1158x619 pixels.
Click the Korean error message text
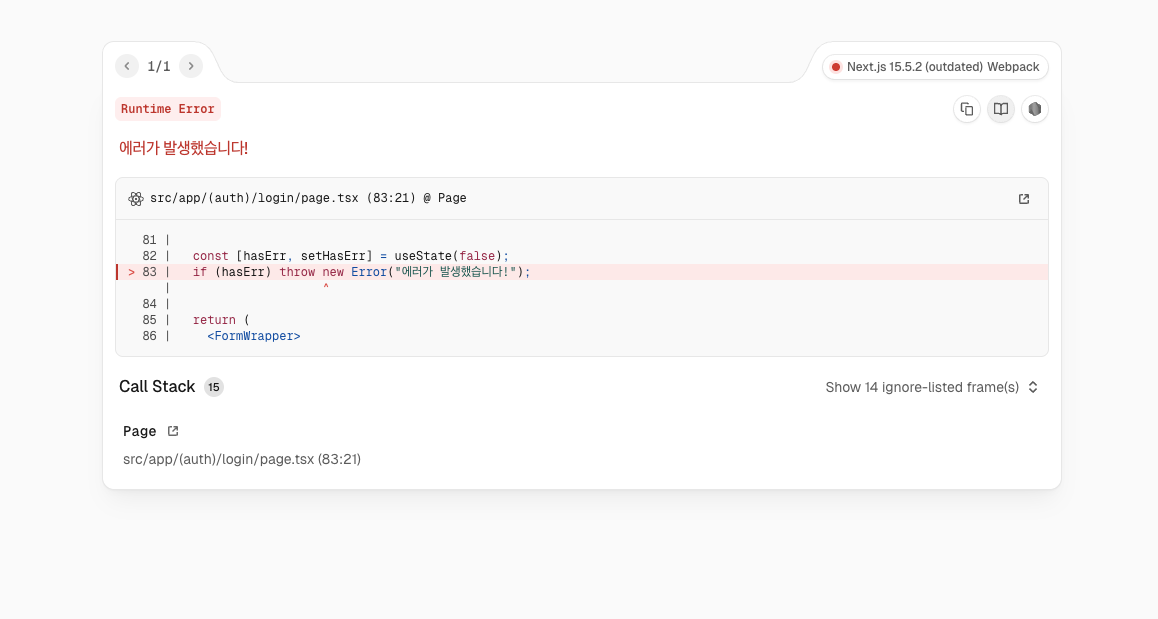tap(183, 148)
